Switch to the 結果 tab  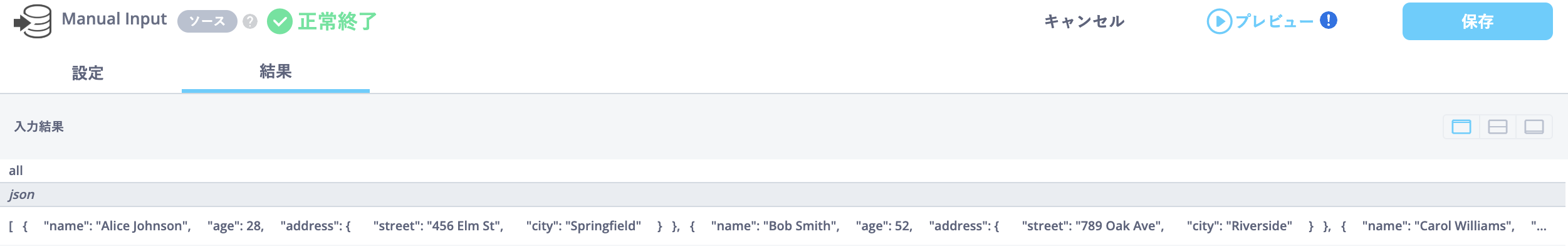tap(276, 72)
